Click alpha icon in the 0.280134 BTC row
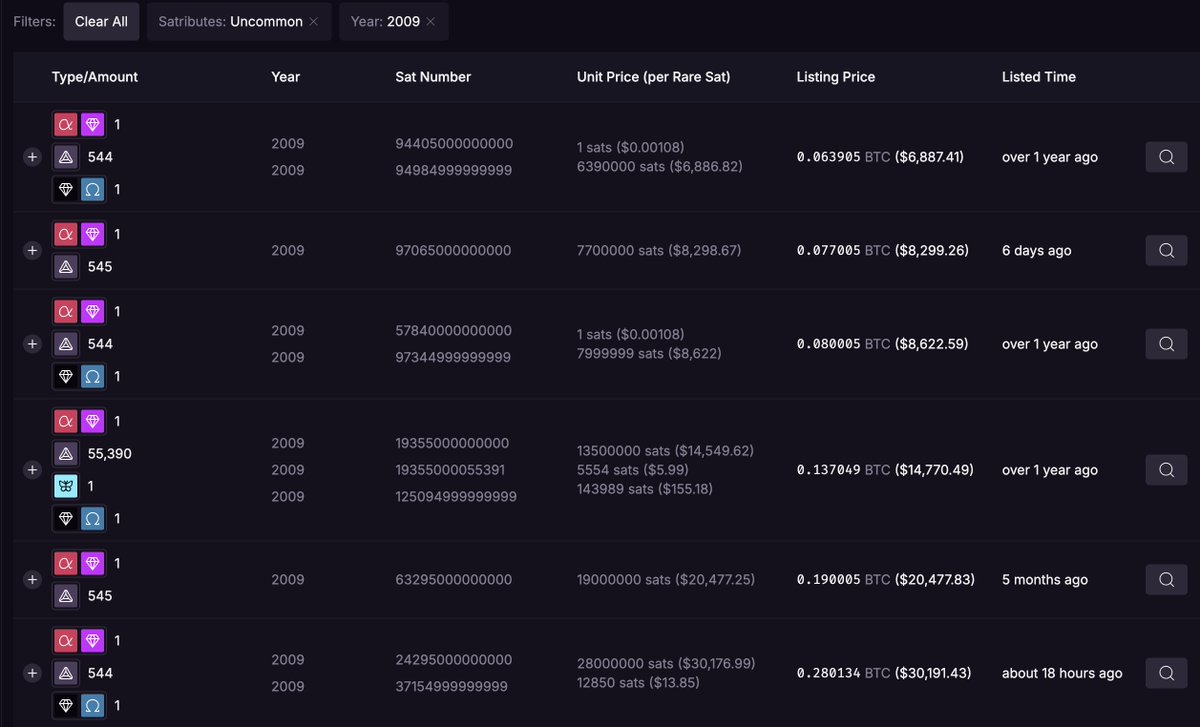This screenshot has height=727, width=1200. click(x=66, y=641)
